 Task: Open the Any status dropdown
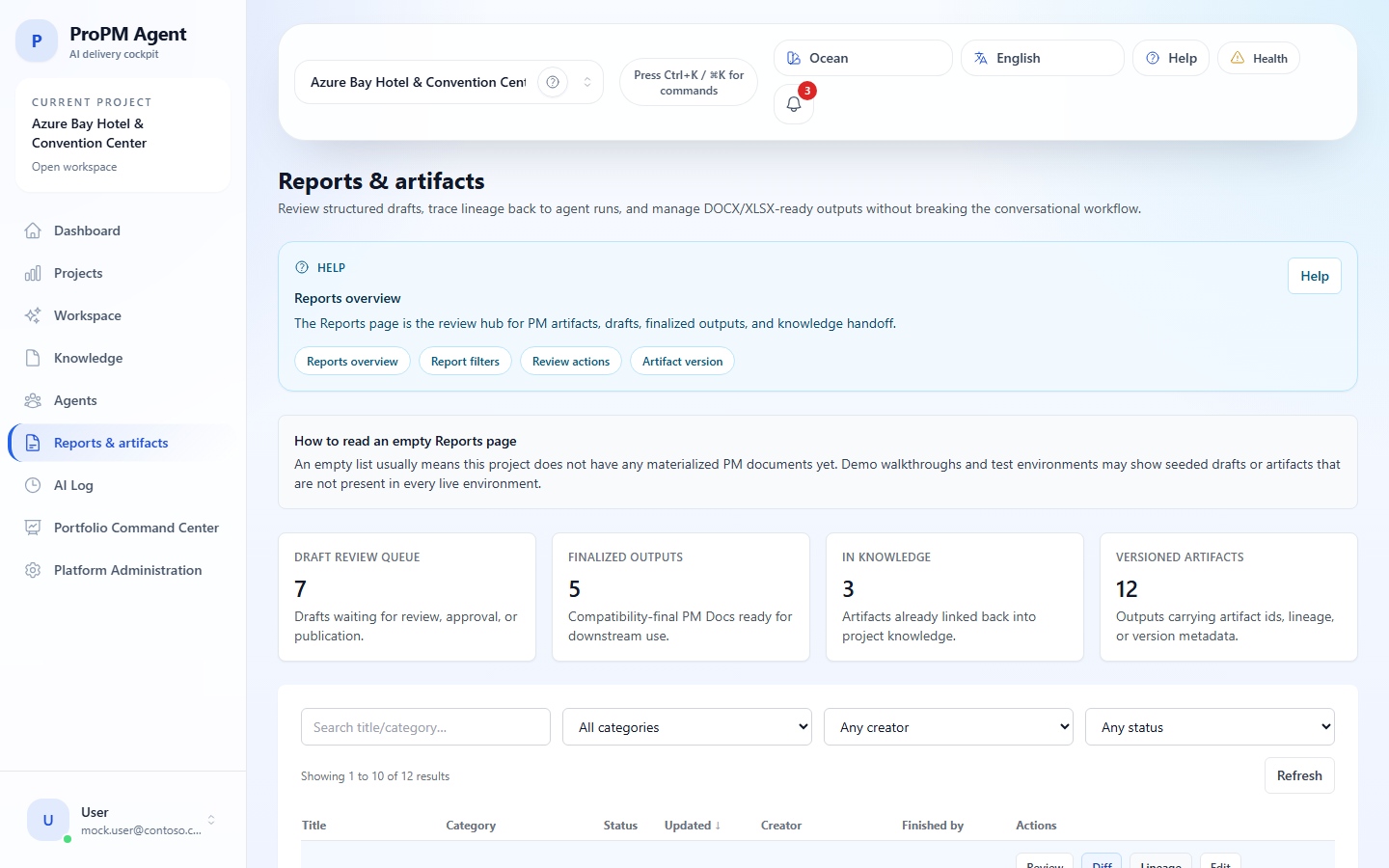tap(1209, 727)
